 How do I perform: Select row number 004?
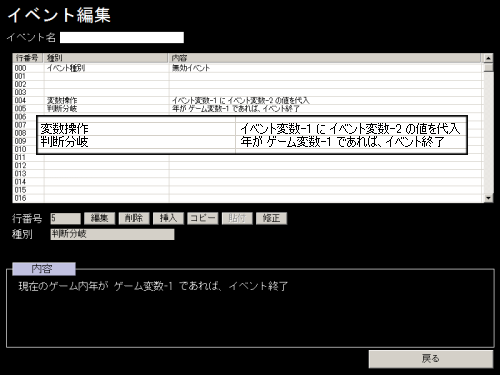(20, 100)
